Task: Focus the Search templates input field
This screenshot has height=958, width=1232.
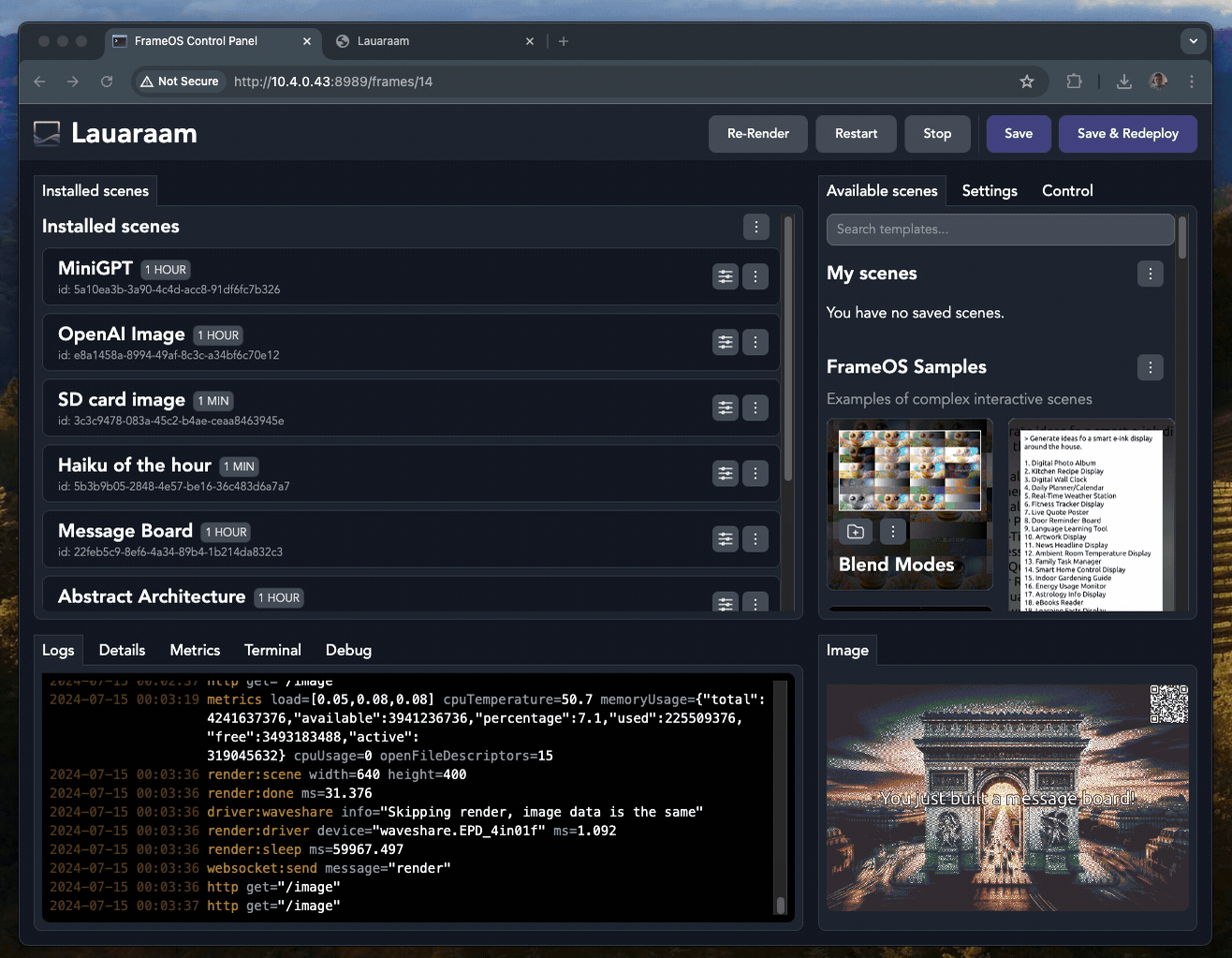Action: coord(999,229)
